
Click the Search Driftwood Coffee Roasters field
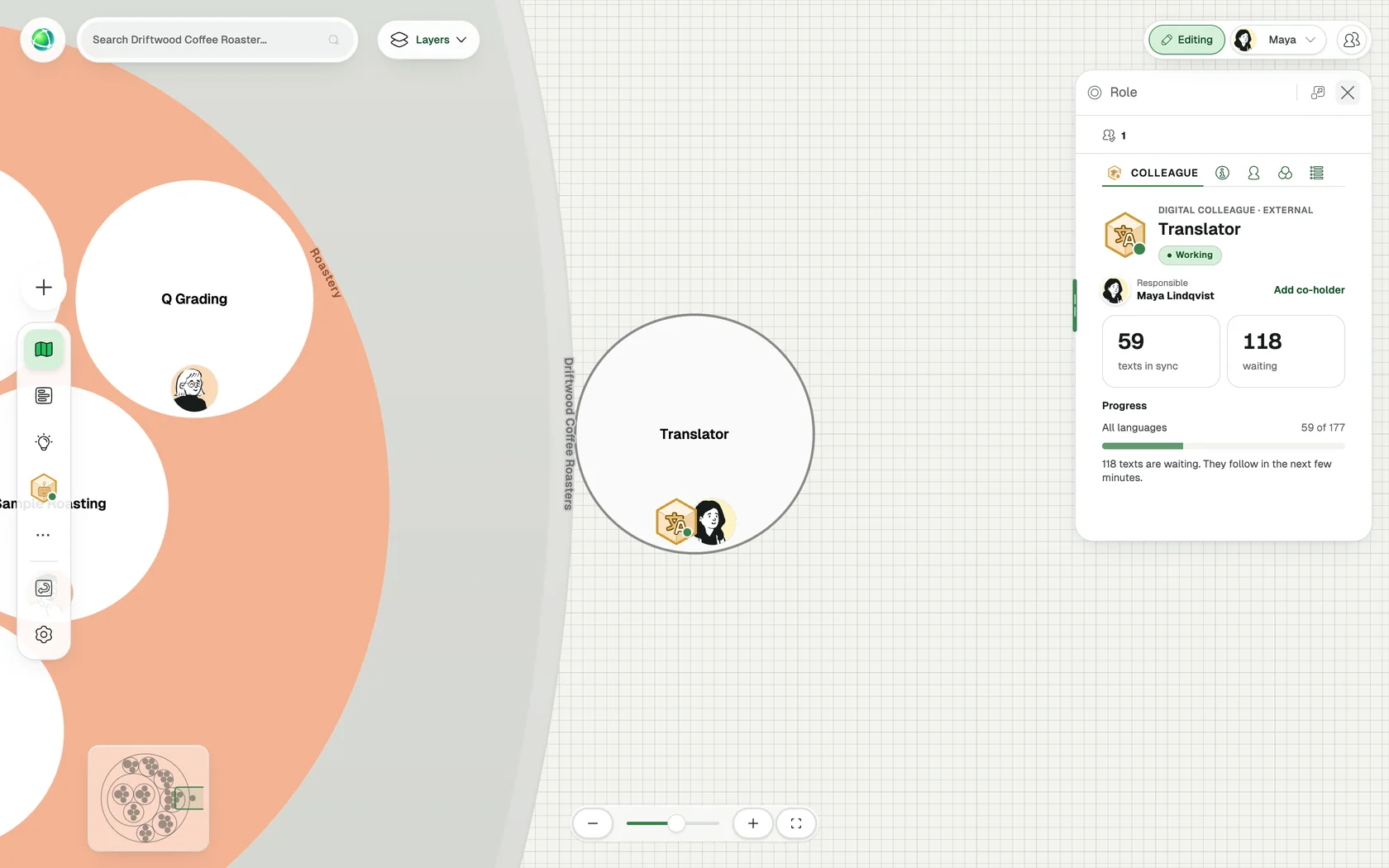[x=217, y=40]
